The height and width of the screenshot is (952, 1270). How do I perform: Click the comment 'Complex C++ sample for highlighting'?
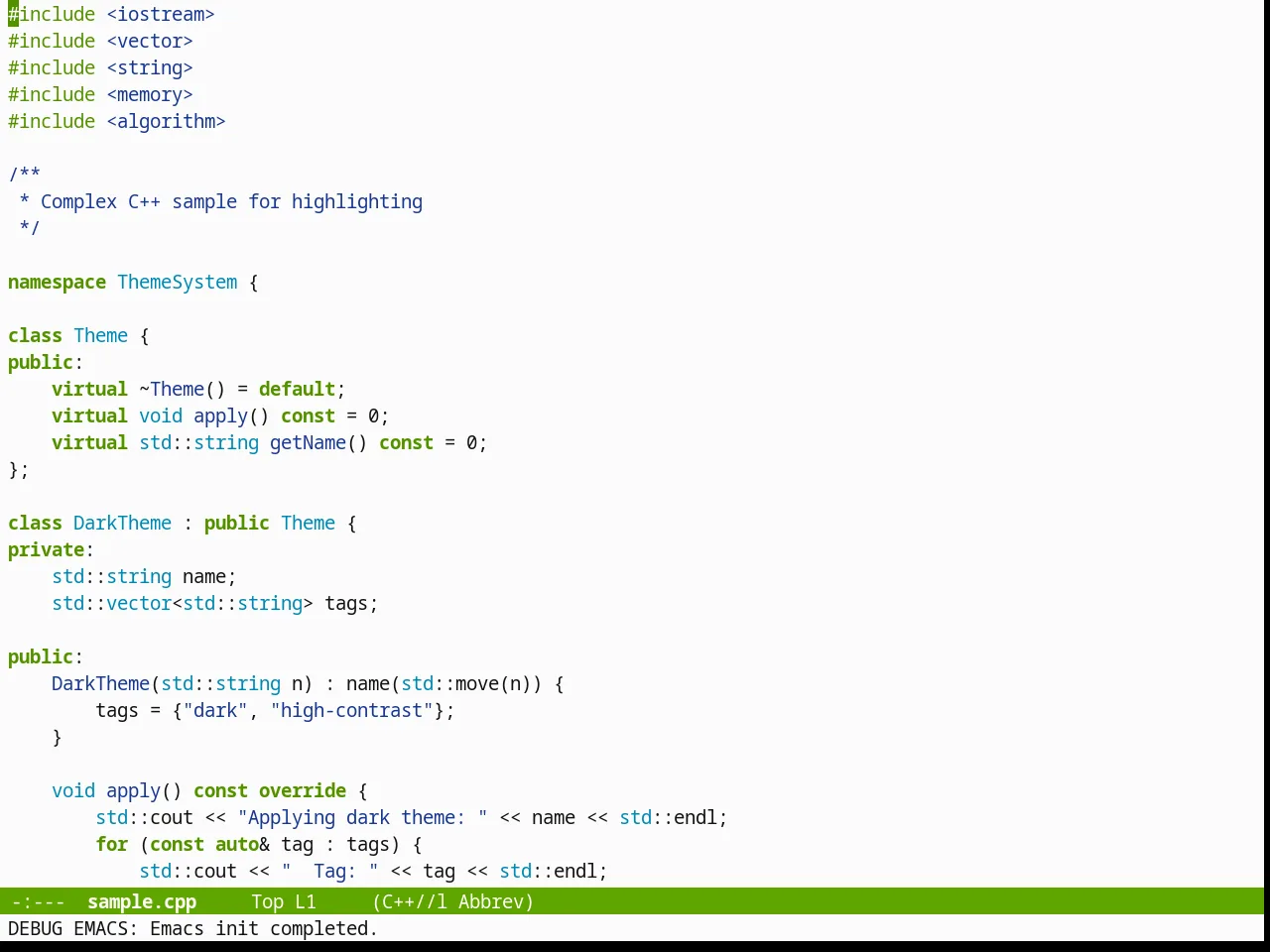point(231,201)
